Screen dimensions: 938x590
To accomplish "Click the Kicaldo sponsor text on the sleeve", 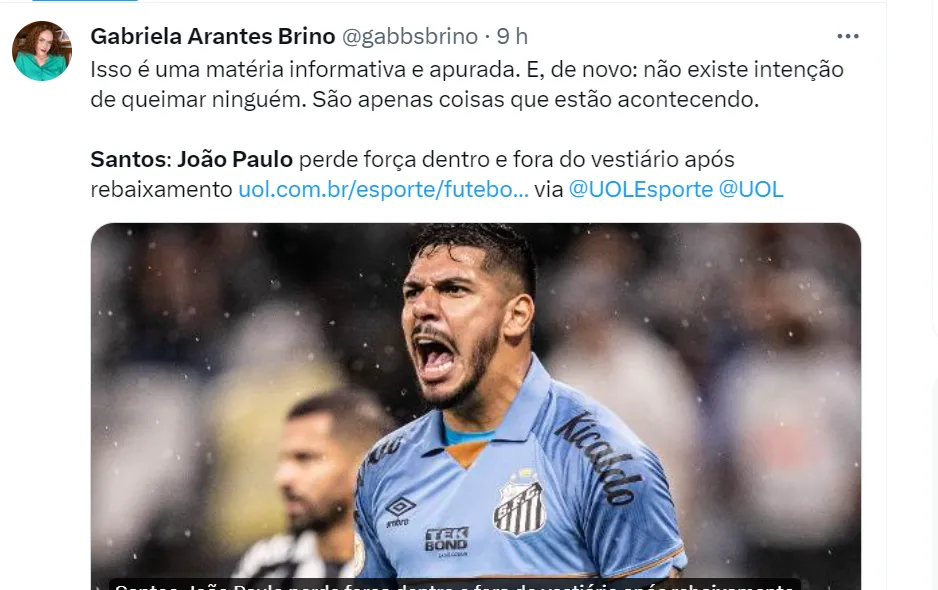I will click(598, 458).
